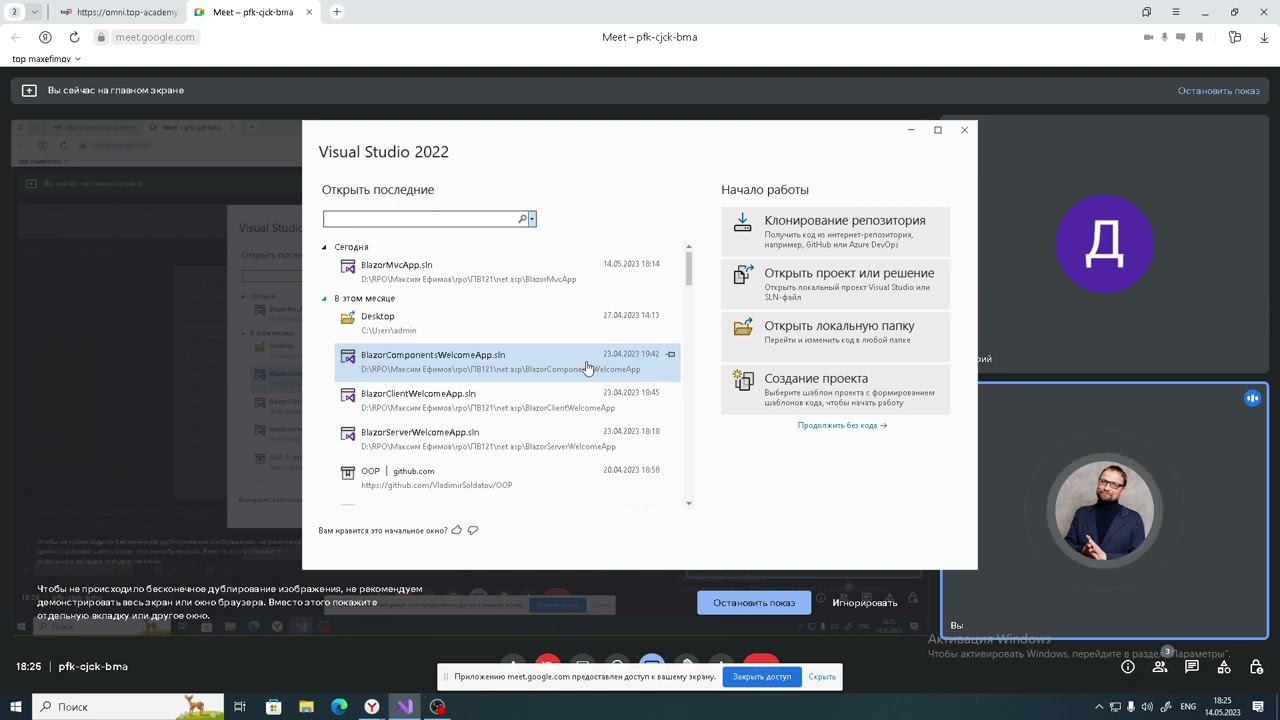Click Открыть локальную папку button
Screen dimensions: 1280x720
click(835, 337)
